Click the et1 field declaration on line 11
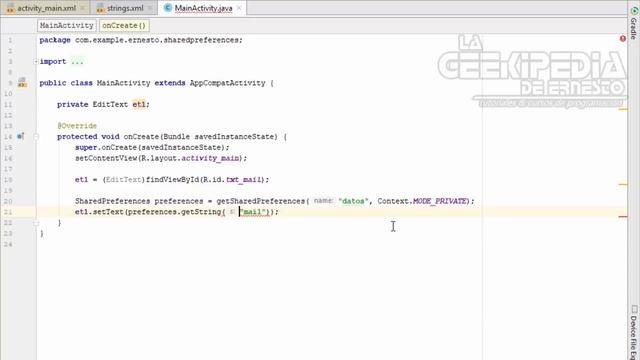Viewport: 640px width, 360px height. pos(139,104)
